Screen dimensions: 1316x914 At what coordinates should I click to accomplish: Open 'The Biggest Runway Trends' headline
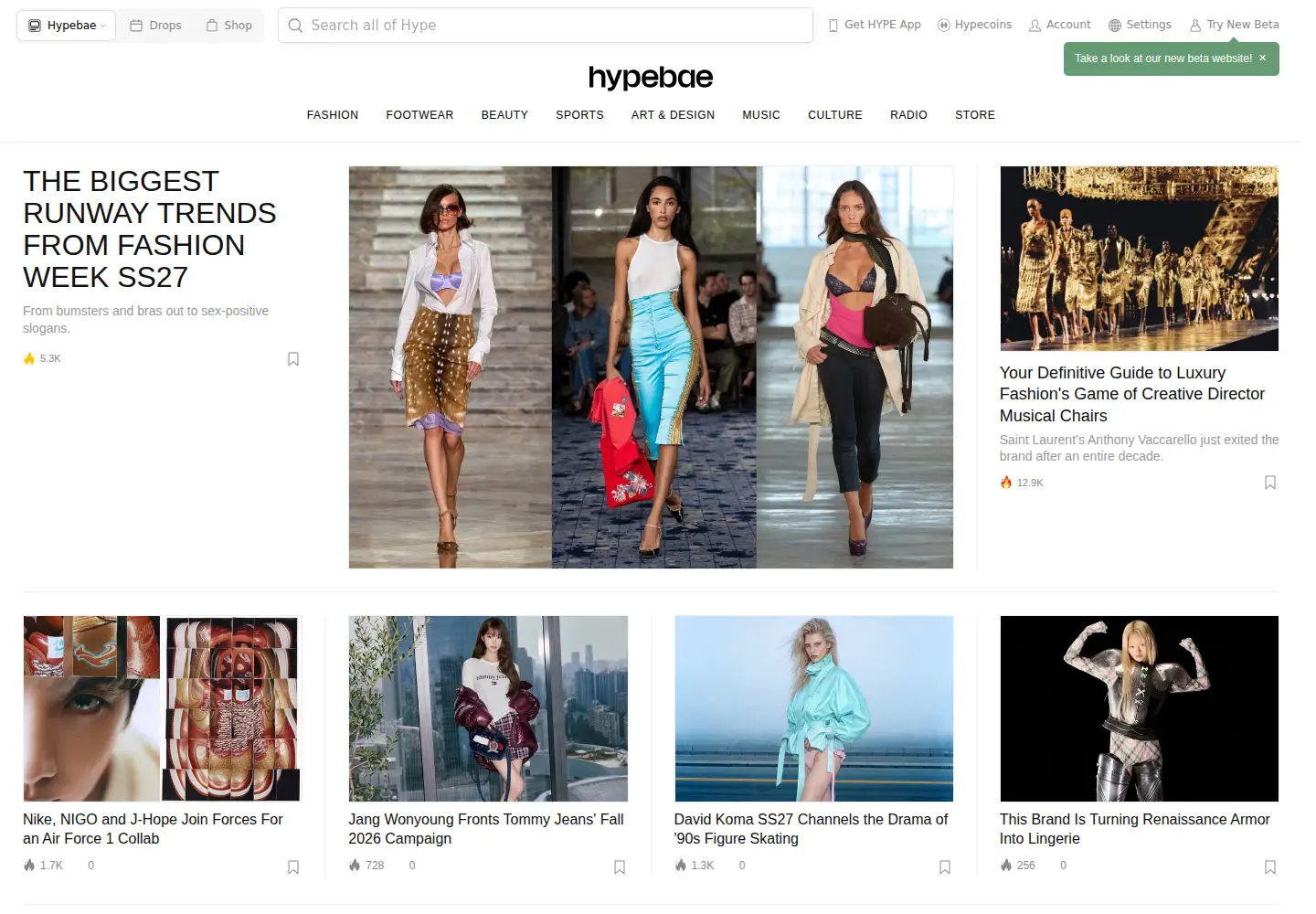point(150,229)
